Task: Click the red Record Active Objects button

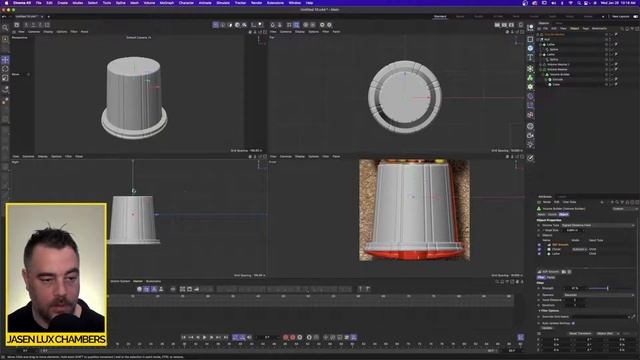Action: [286, 337]
